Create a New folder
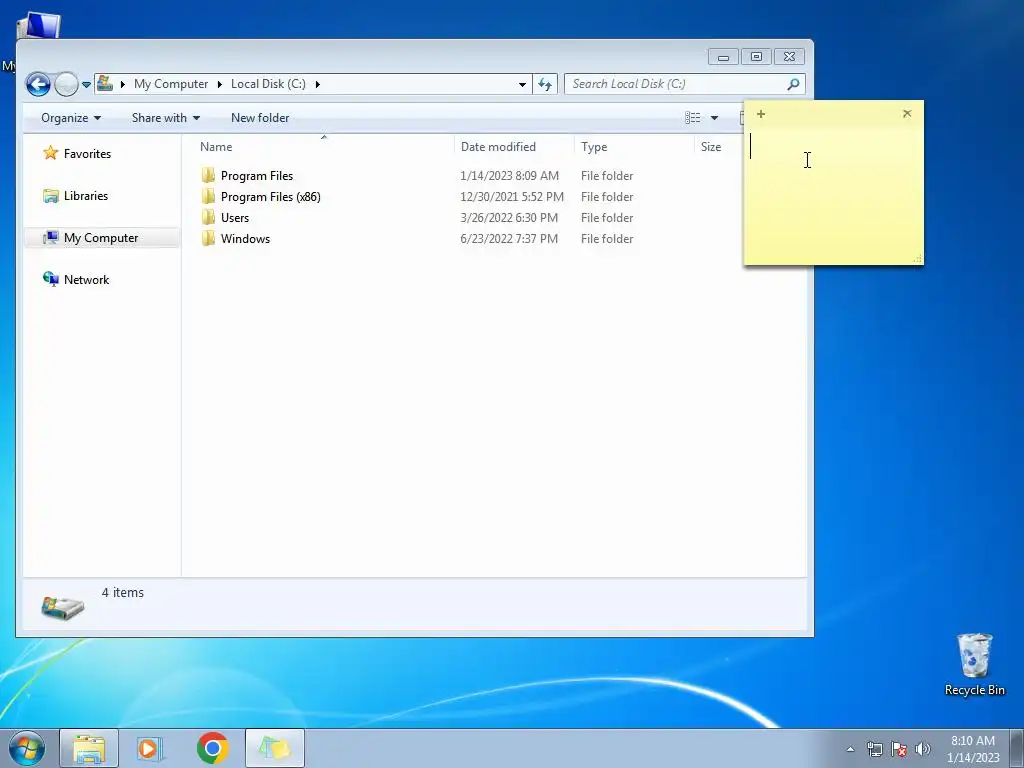The width and height of the screenshot is (1024, 768). tap(260, 118)
